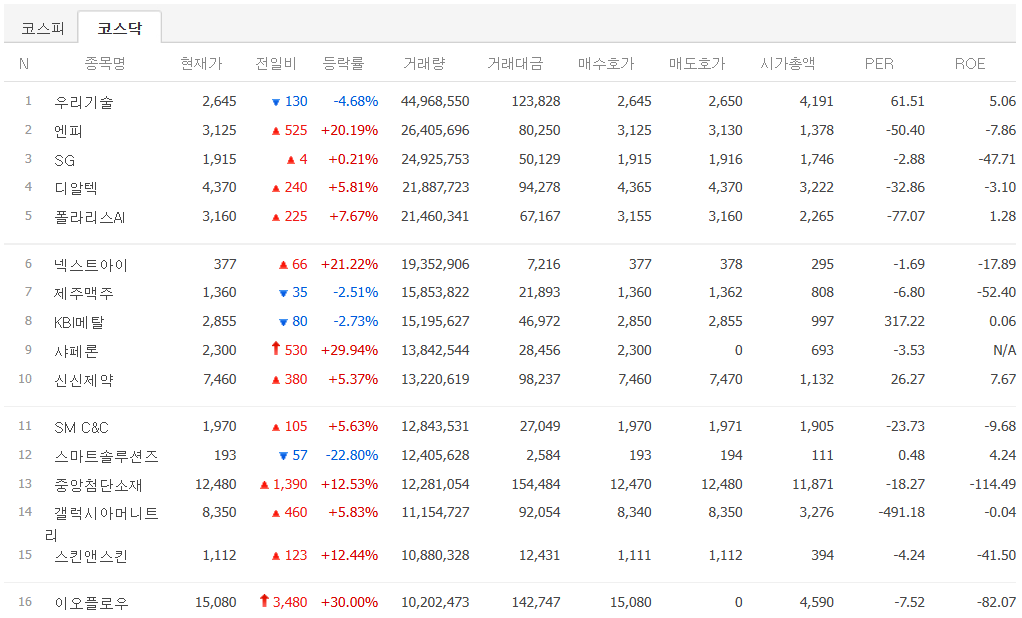Click the 123,828 trading value for 우리기술

click(x=536, y=101)
